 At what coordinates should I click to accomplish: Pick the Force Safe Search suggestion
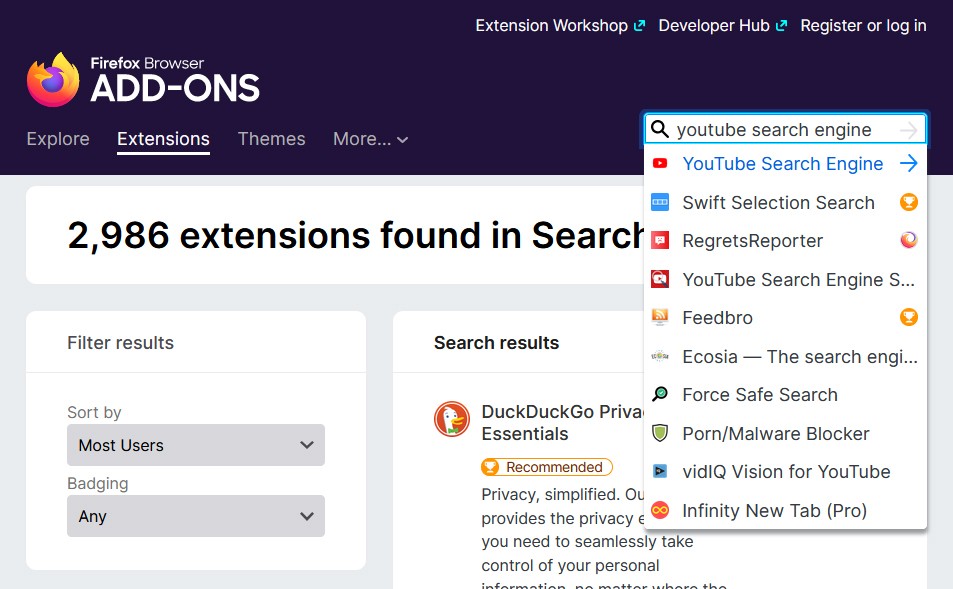785,395
